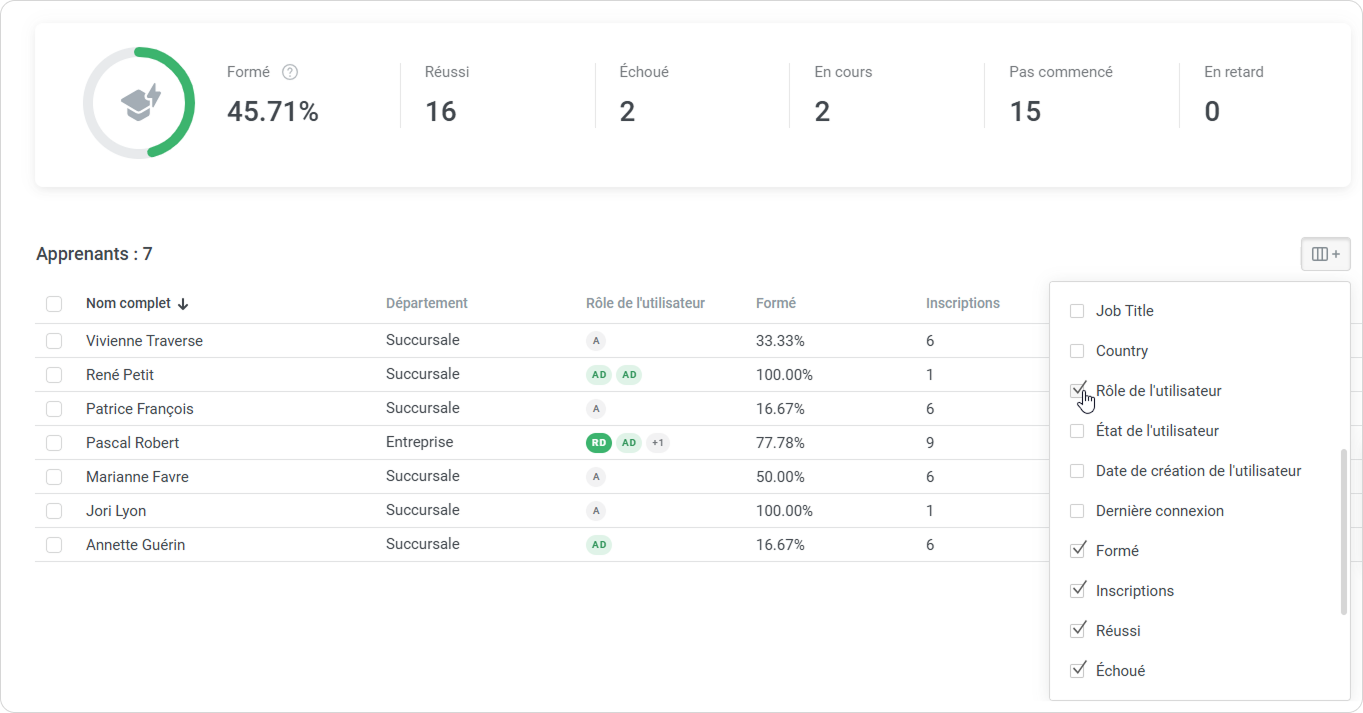Toggle the Dernière connexion column checkbox
The height and width of the screenshot is (713, 1363).
point(1077,511)
